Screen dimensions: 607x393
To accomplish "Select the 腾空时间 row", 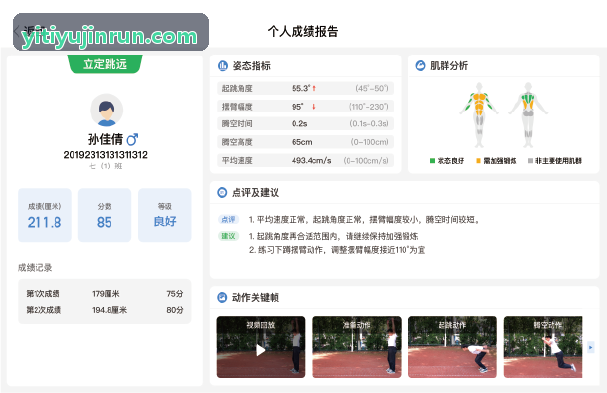I will click(x=305, y=124).
